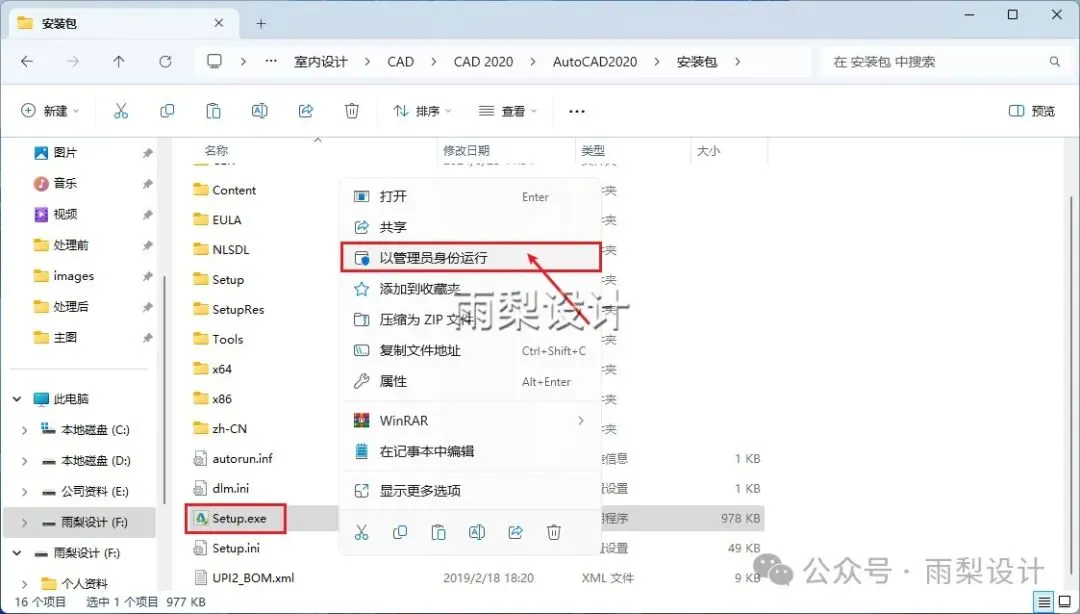Open a new tab with plus button
The image size is (1080, 614).
(x=261, y=23)
